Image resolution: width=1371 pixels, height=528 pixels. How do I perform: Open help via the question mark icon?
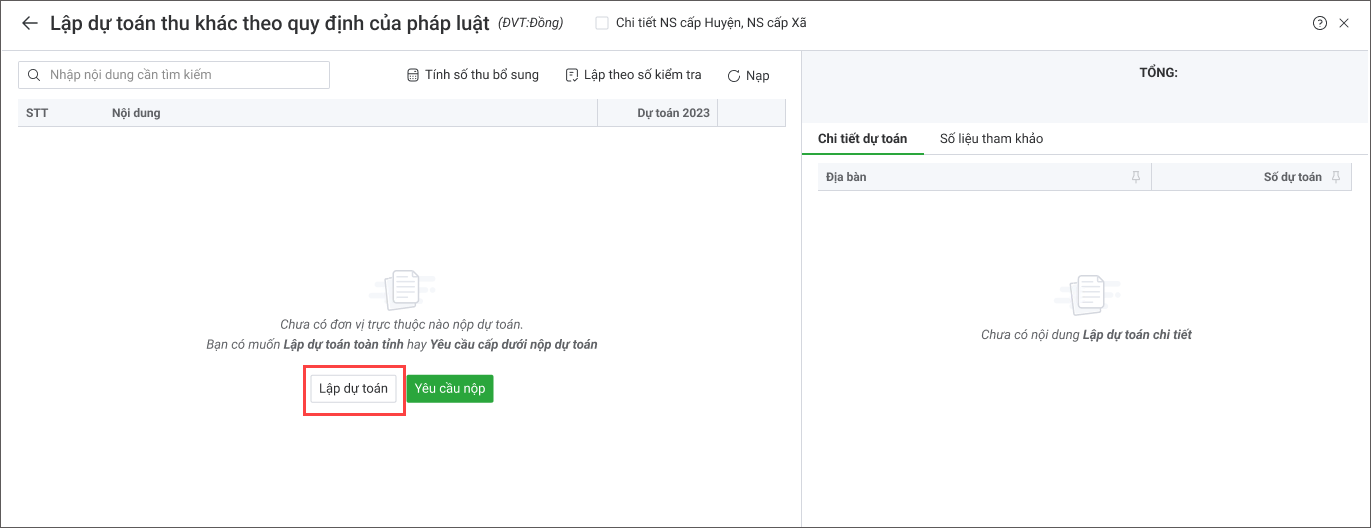pyautogui.click(x=1320, y=23)
